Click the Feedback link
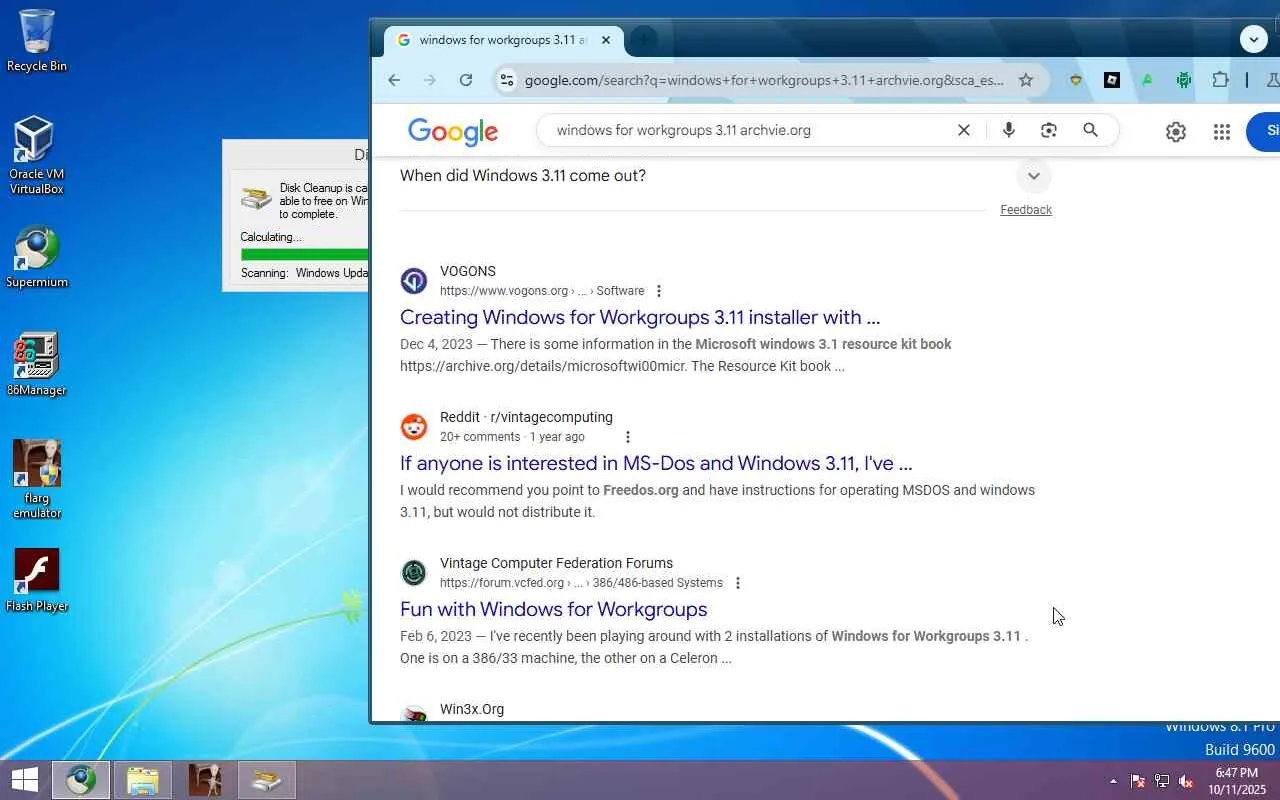1280x800 pixels. point(1026,210)
